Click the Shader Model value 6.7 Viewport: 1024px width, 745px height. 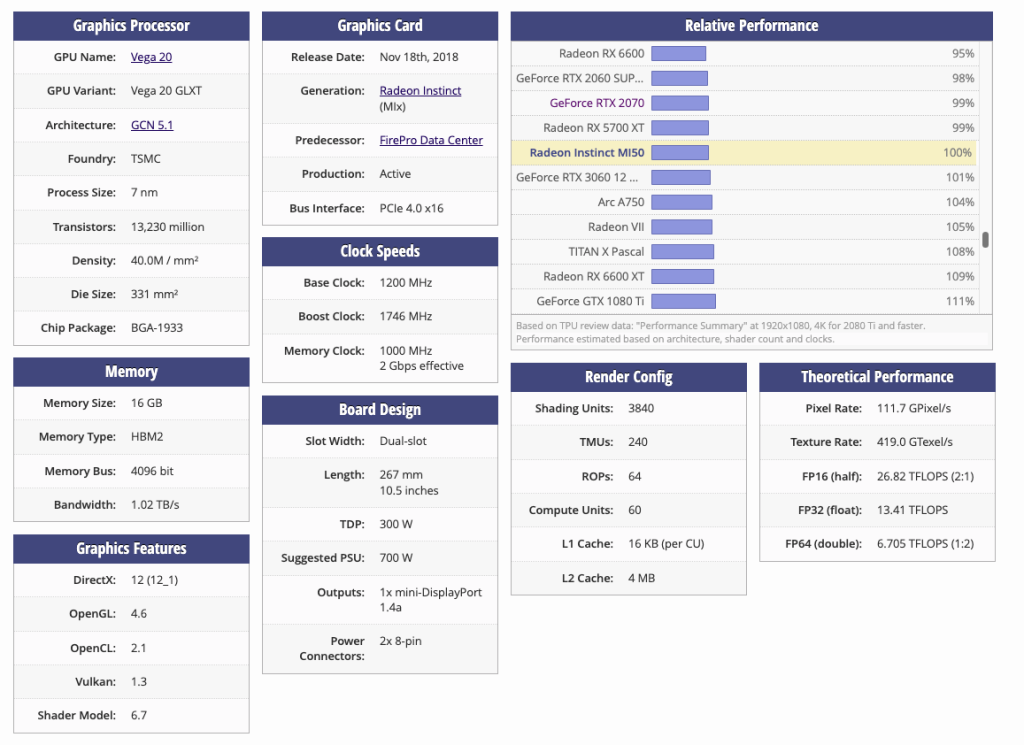(x=138, y=715)
